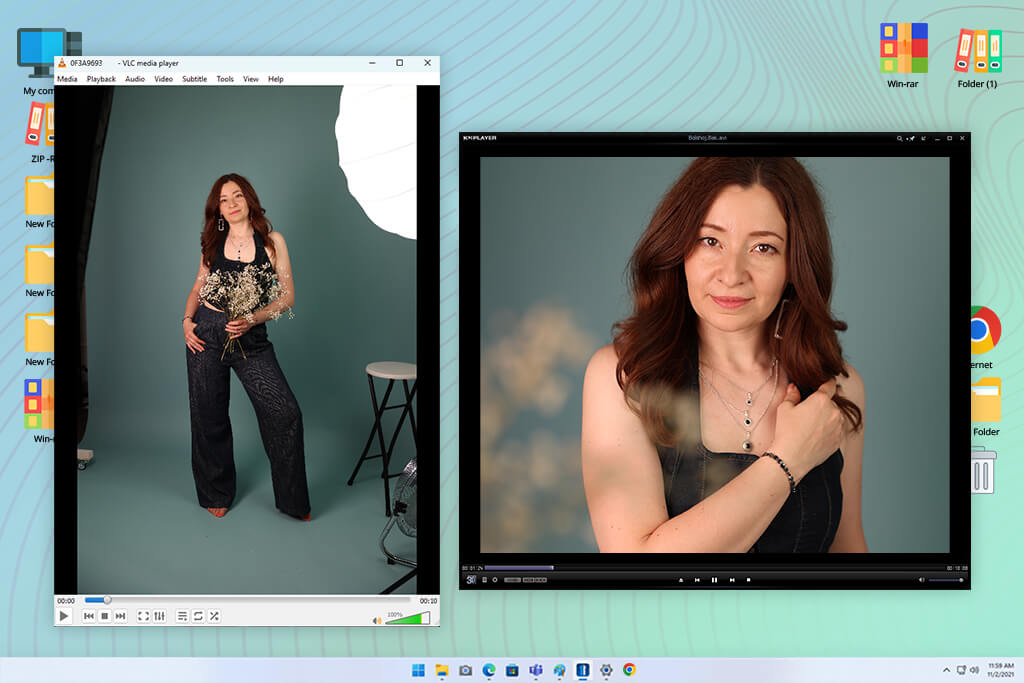1024x683 pixels.
Task: Open the Audio menu in VLC
Action: click(x=135, y=79)
